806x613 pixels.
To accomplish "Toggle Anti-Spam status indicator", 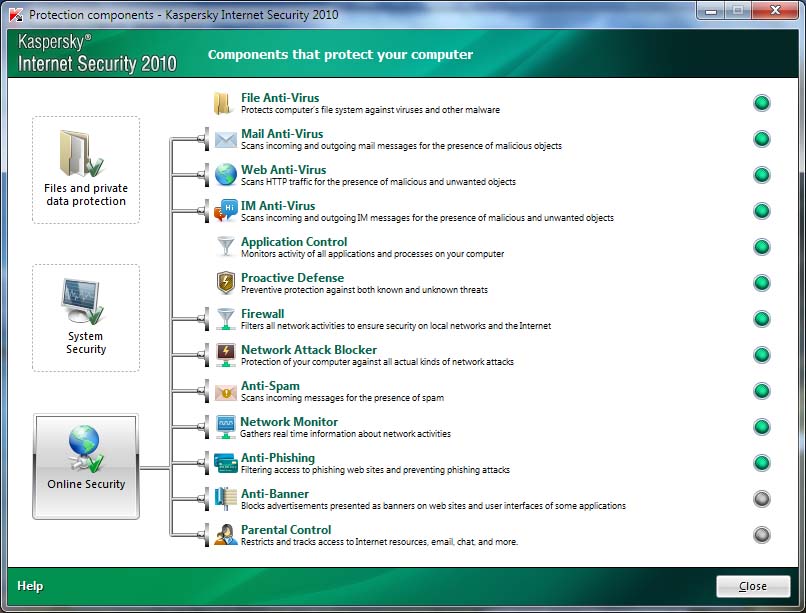I will [x=762, y=391].
